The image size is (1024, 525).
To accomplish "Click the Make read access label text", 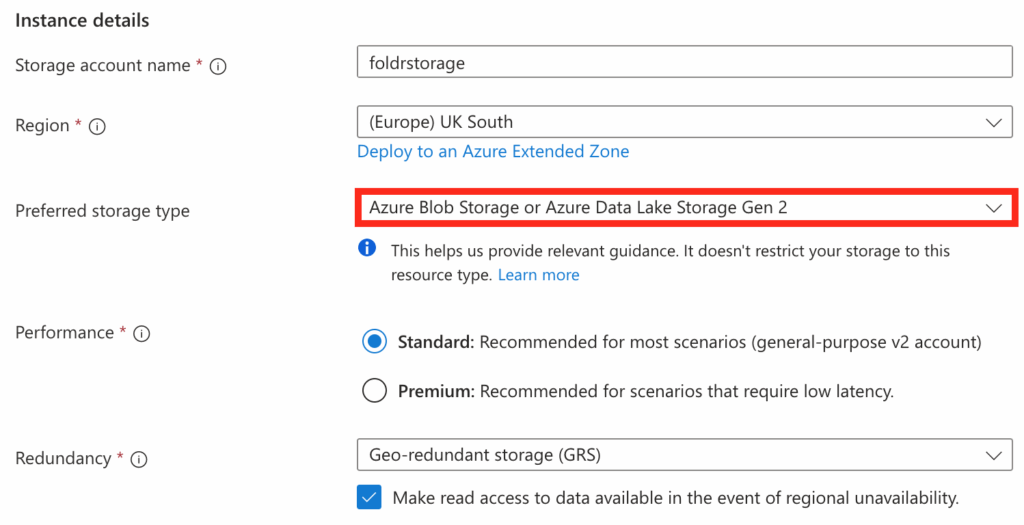I will [675, 497].
